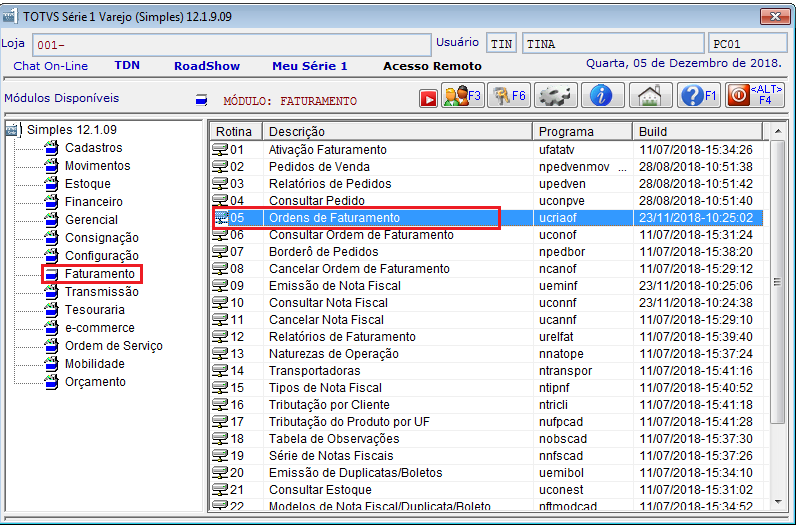
Task: Select the Pedidos de Venda row
Action: (x=487, y=167)
